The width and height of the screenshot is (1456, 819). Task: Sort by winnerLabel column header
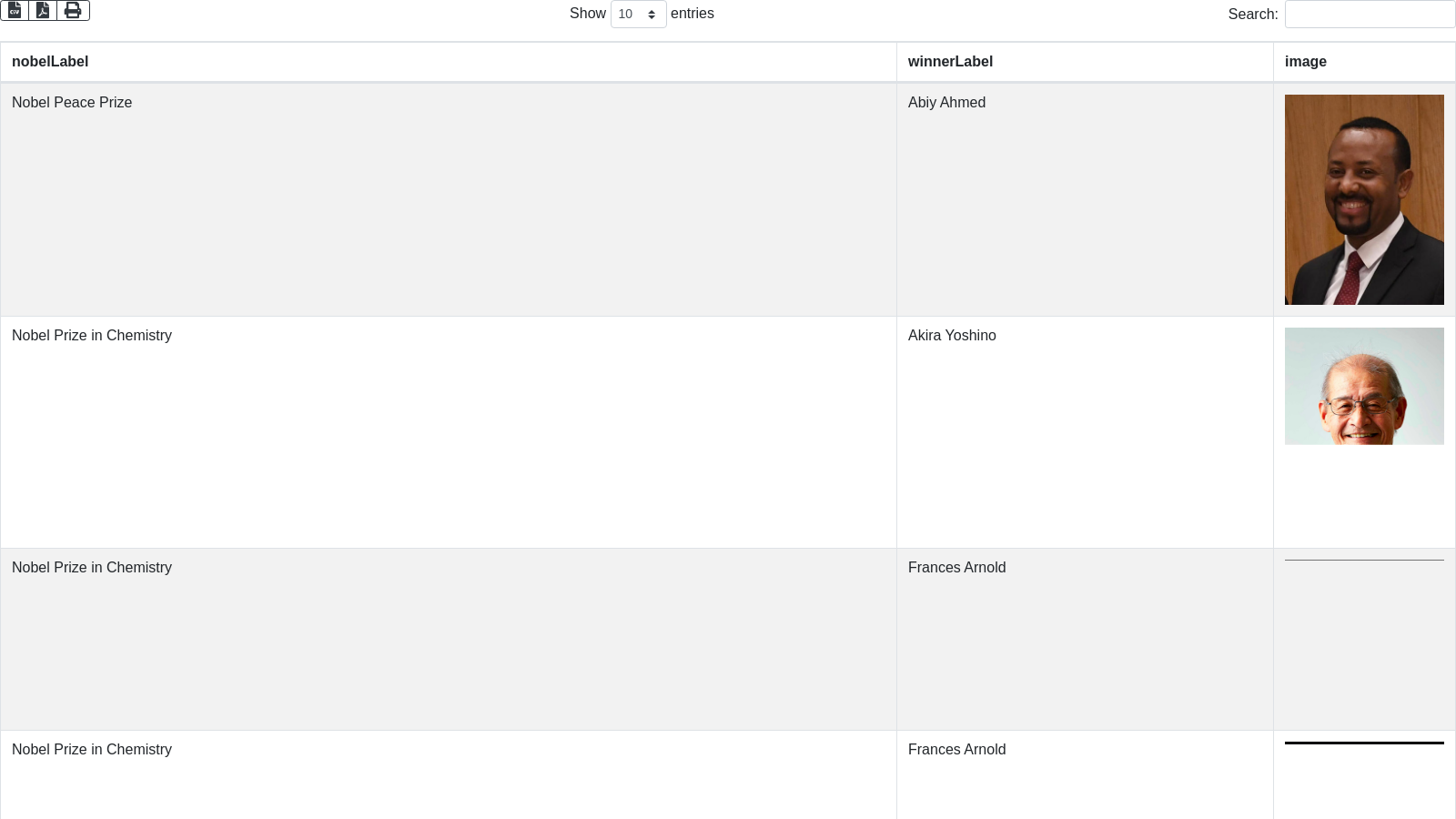click(x=950, y=62)
